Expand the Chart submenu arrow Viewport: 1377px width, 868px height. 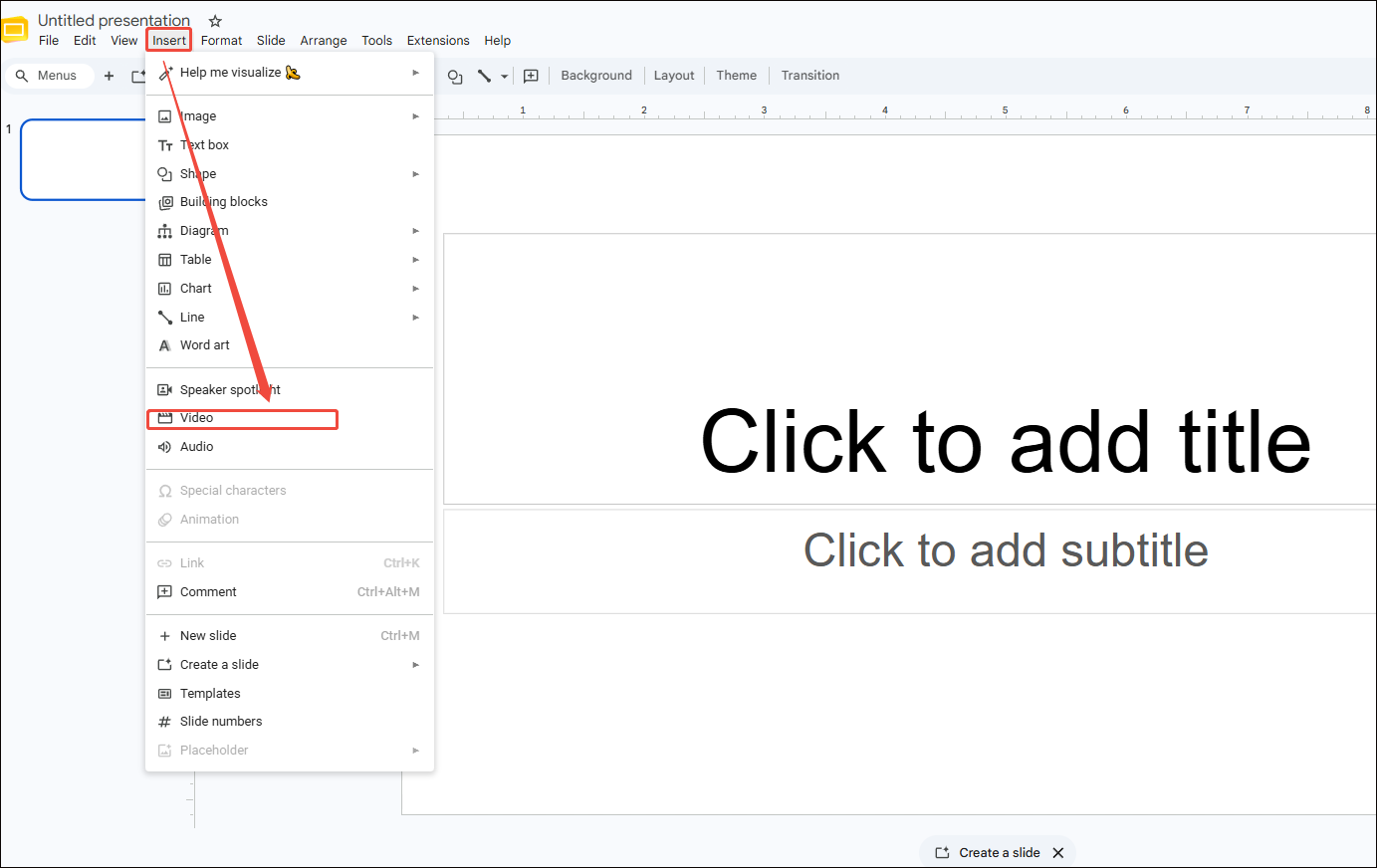click(x=415, y=289)
